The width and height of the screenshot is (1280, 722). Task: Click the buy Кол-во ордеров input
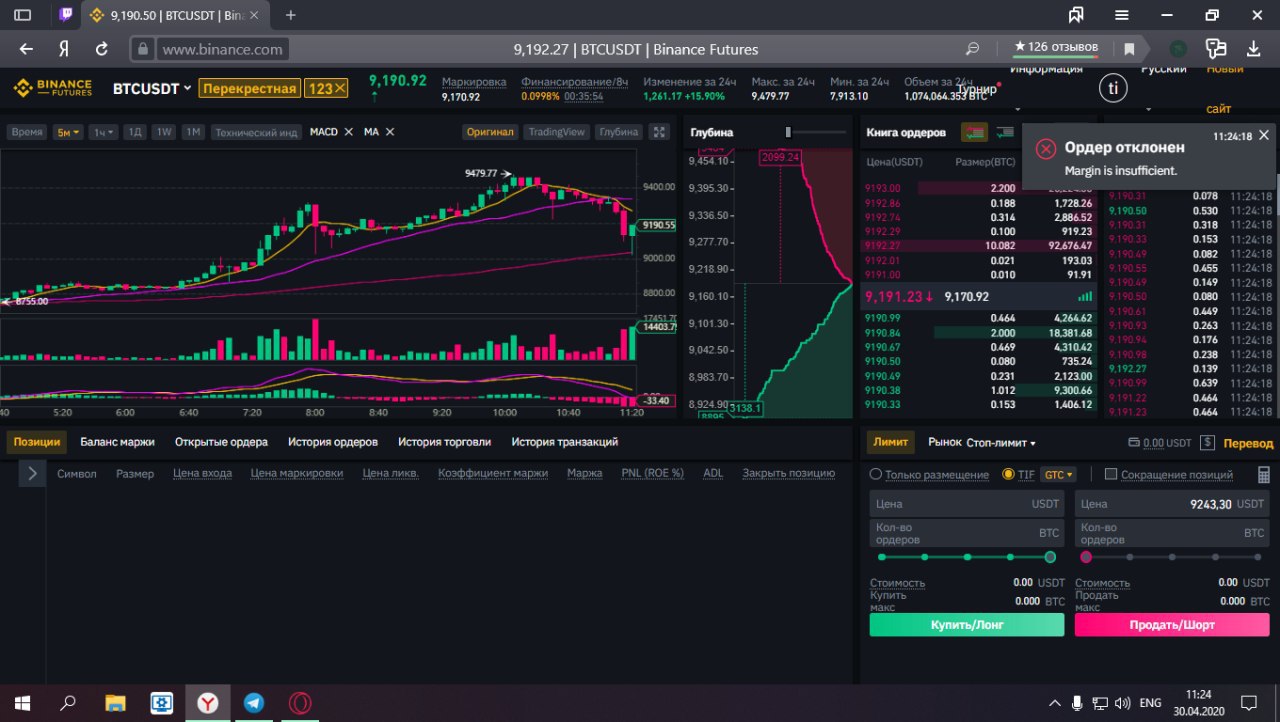pos(968,533)
